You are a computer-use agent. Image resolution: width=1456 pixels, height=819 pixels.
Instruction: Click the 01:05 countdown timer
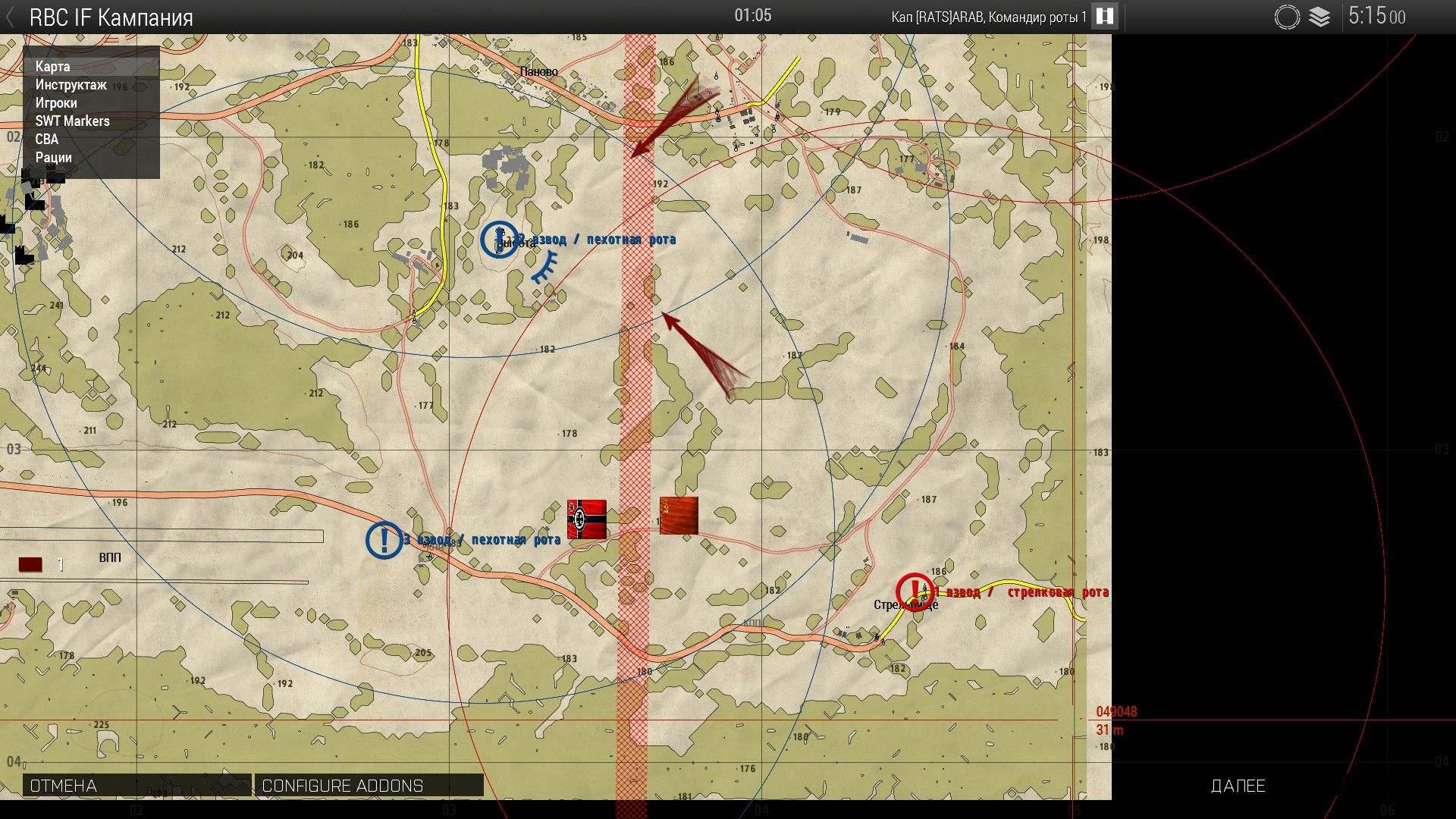[x=752, y=15]
